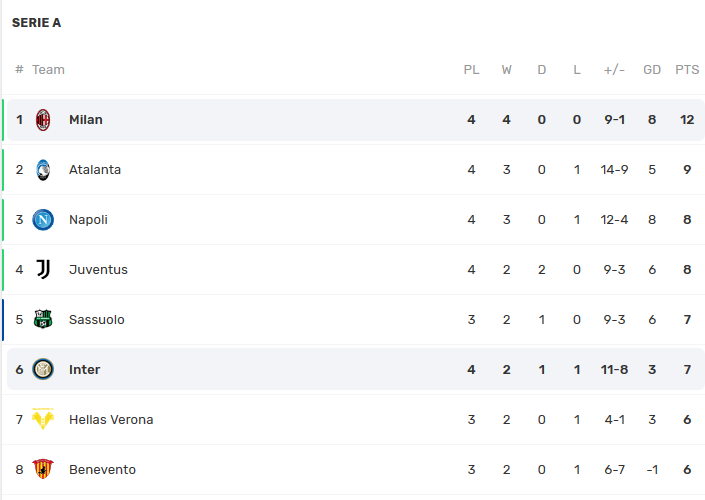Open the Atalanta team name link
Image resolution: width=705 pixels, height=500 pixels.
[x=95, y=170]
